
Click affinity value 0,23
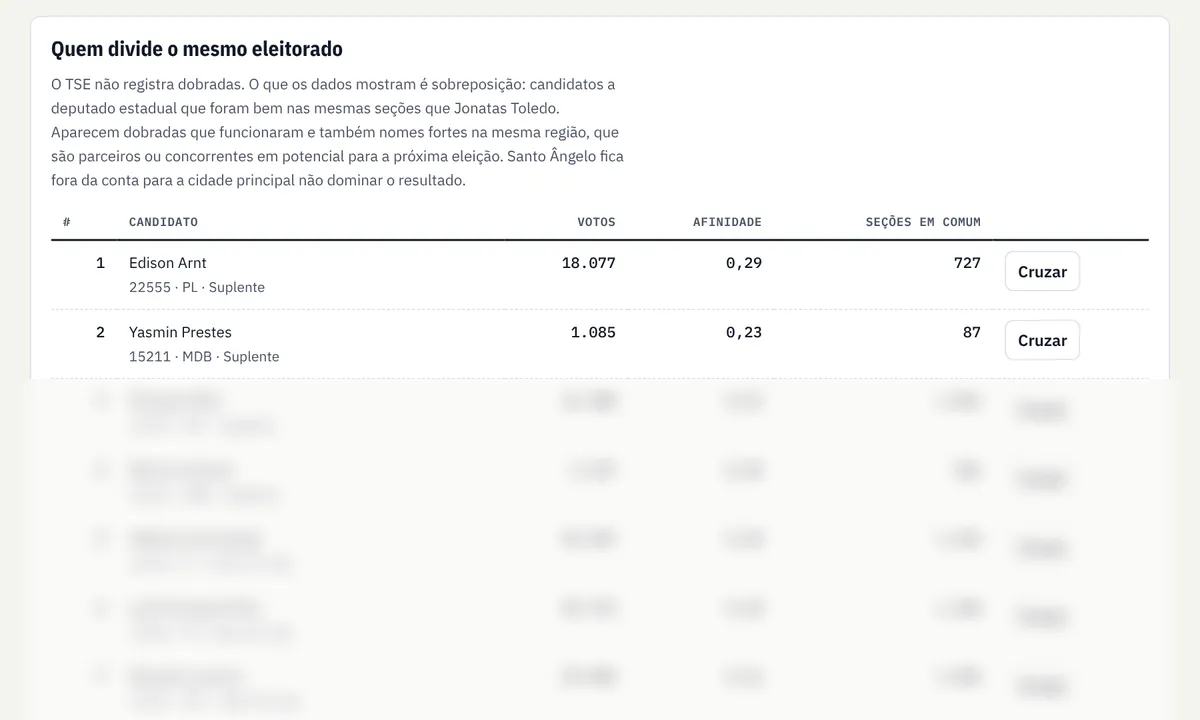(x=744, y=332)
